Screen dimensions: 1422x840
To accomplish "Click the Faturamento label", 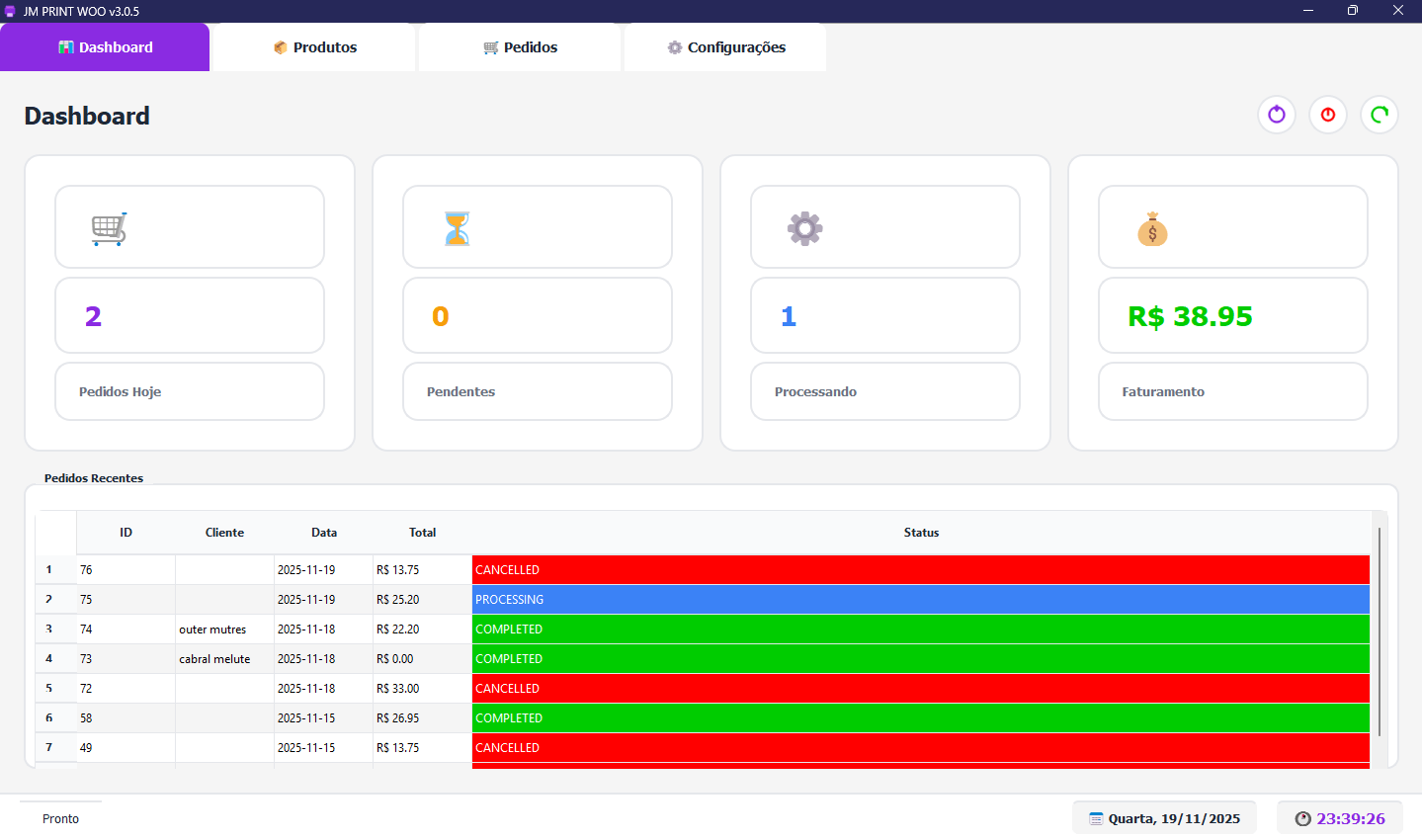I will pos(1163,392).
